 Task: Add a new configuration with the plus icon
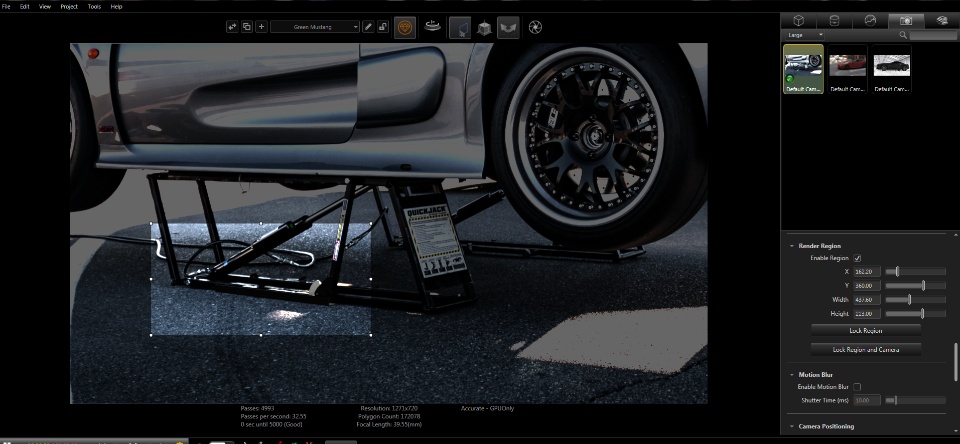point(261,27)
